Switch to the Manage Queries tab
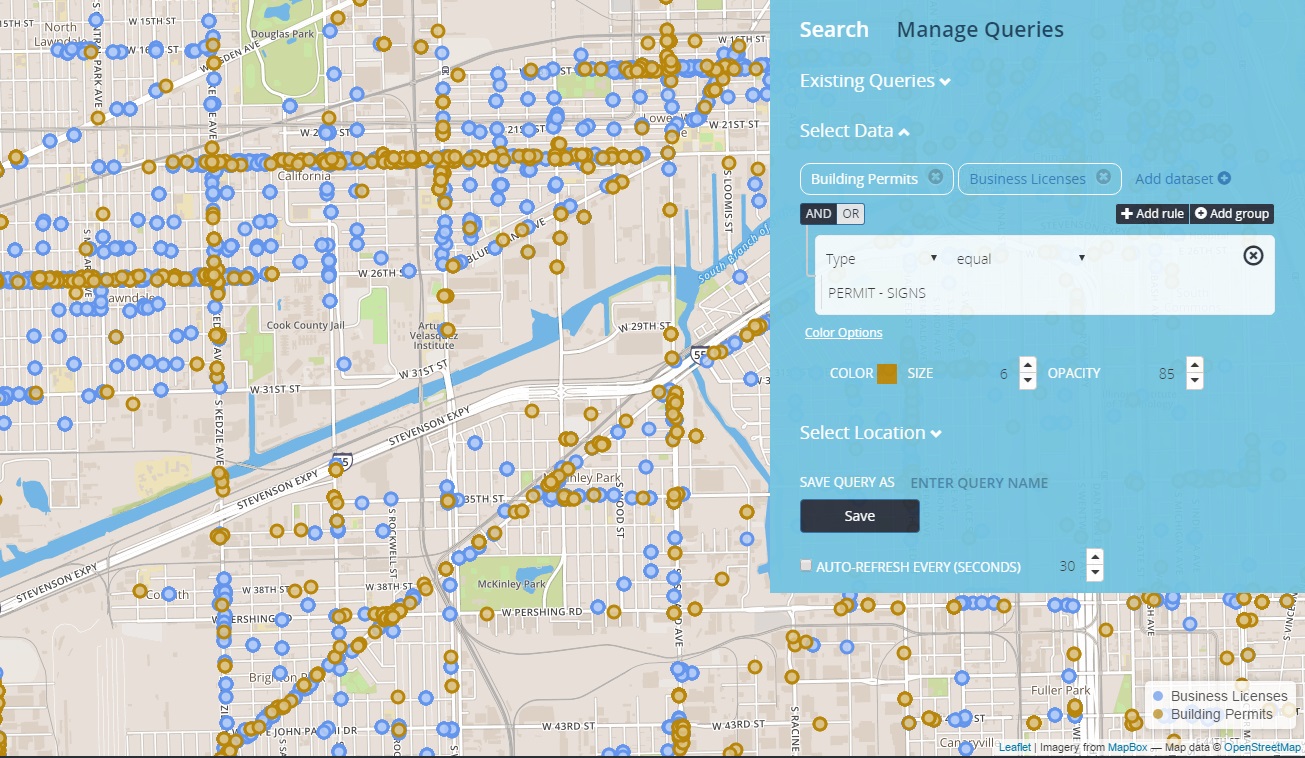1305x758 pixels. [980, 30]
